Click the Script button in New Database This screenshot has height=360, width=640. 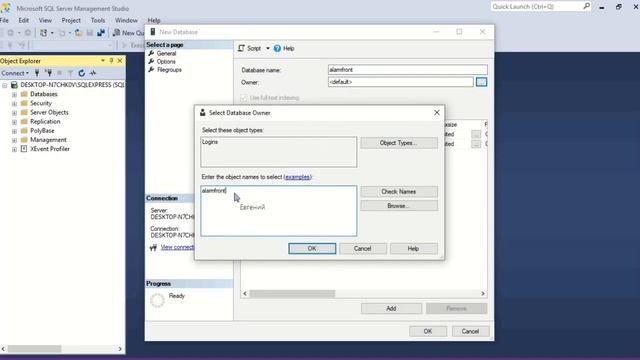click(x=250, y=48)
